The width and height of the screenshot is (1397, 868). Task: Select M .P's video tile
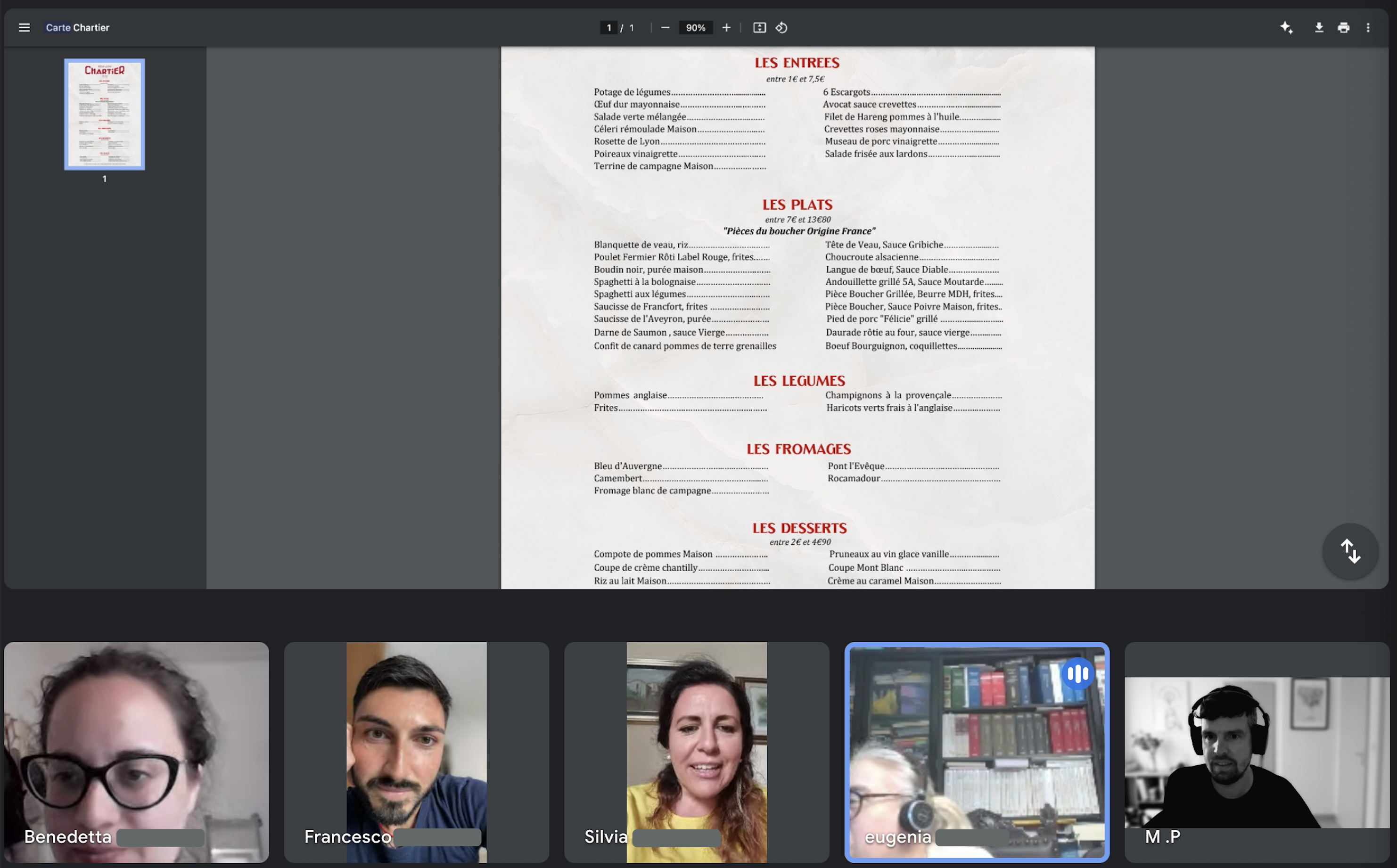tap(1257, 752)
